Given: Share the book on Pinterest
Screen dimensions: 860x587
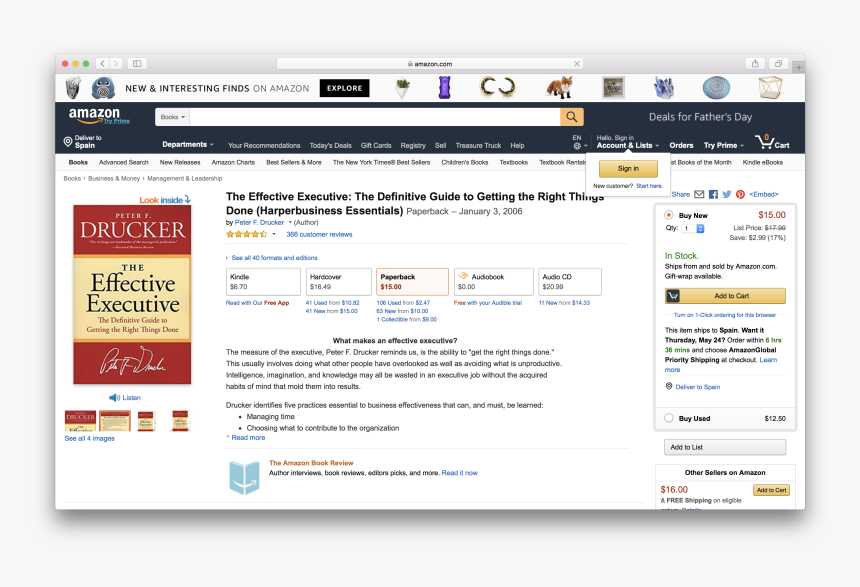Looking at the screenshot, I should [740, 194].
